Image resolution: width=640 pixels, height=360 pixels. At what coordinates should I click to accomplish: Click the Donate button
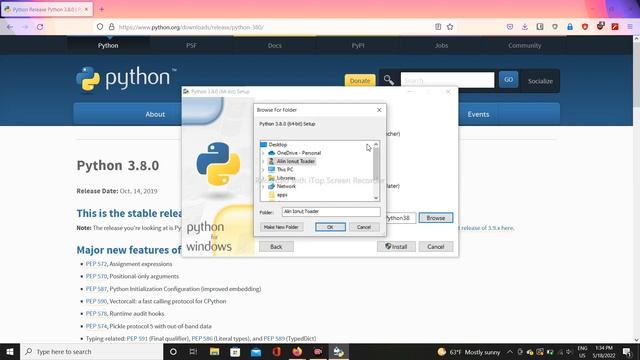point(360,81)
